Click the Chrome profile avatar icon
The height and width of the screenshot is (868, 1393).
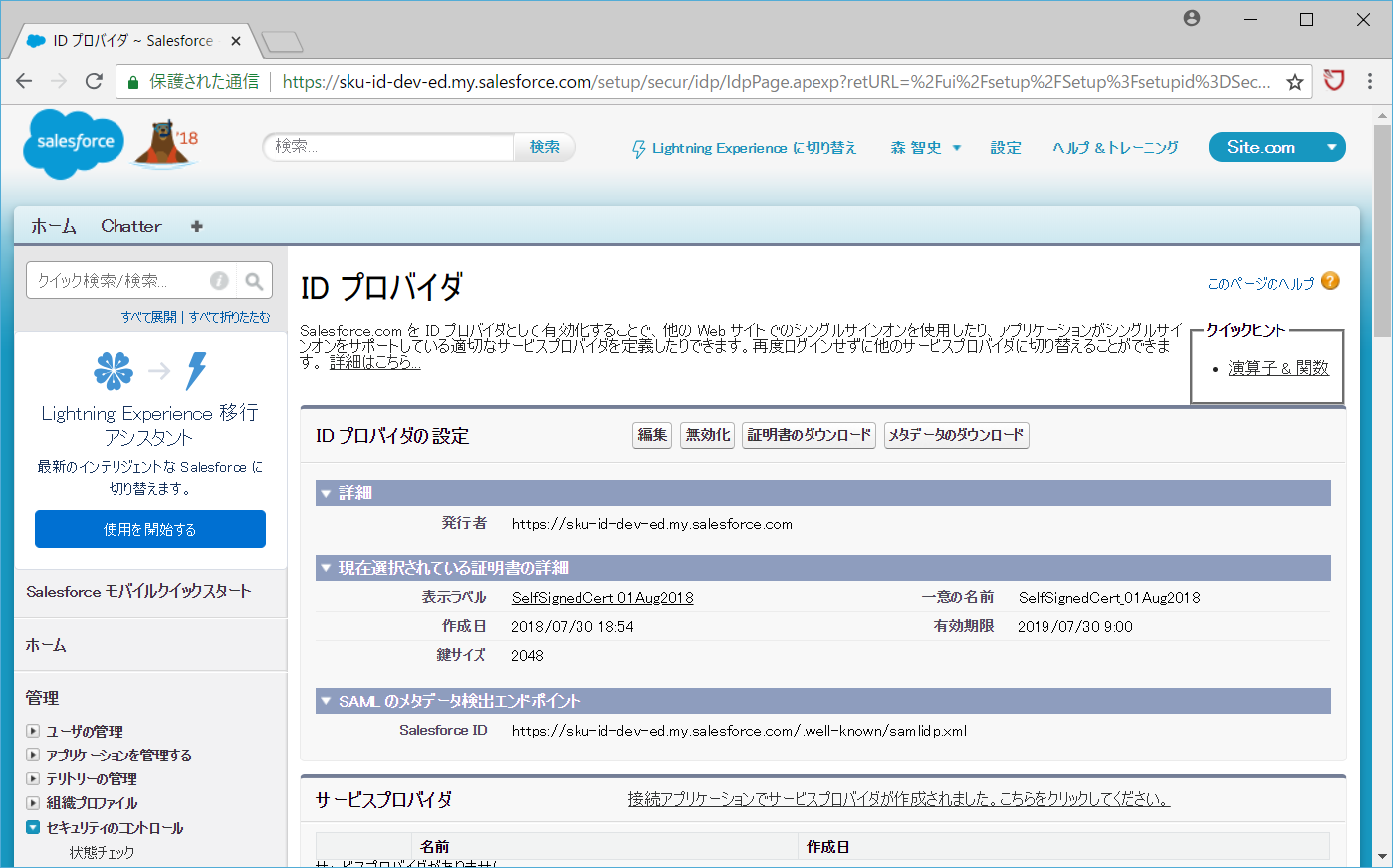click(1192, 18)
